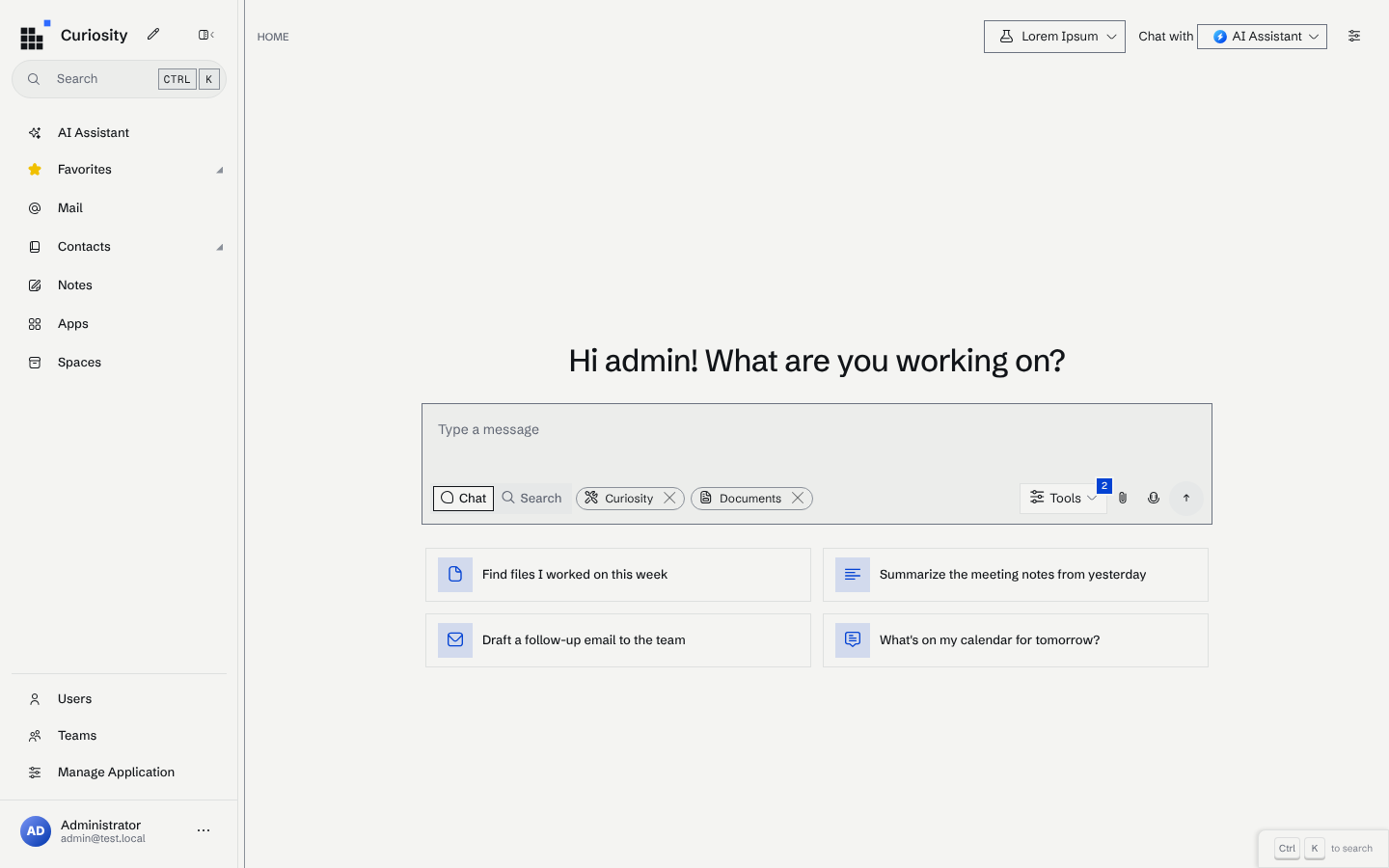Open chat settings sliders icon at top right

1354,36
